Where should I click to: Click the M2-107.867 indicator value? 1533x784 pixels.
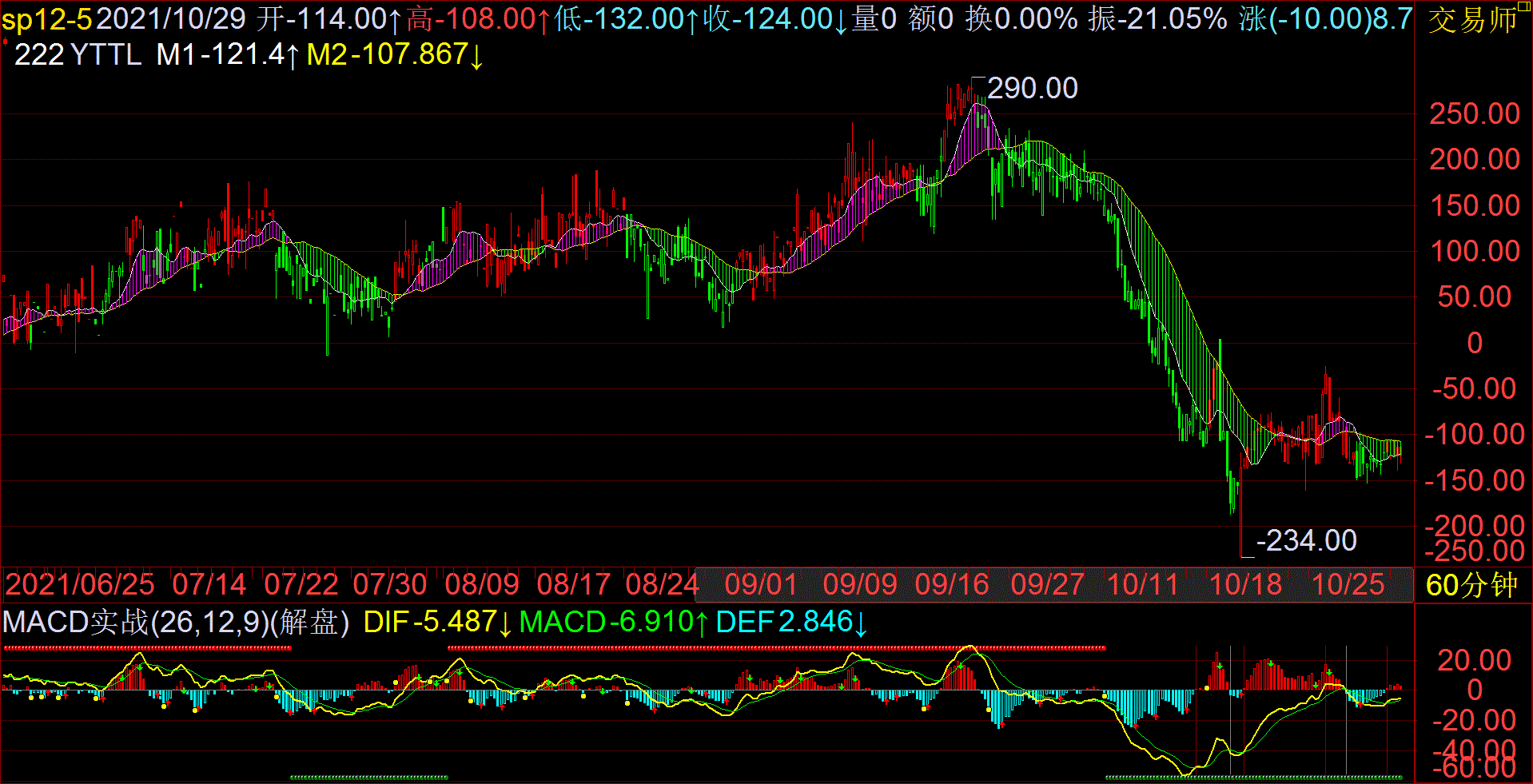click(396, 54)
